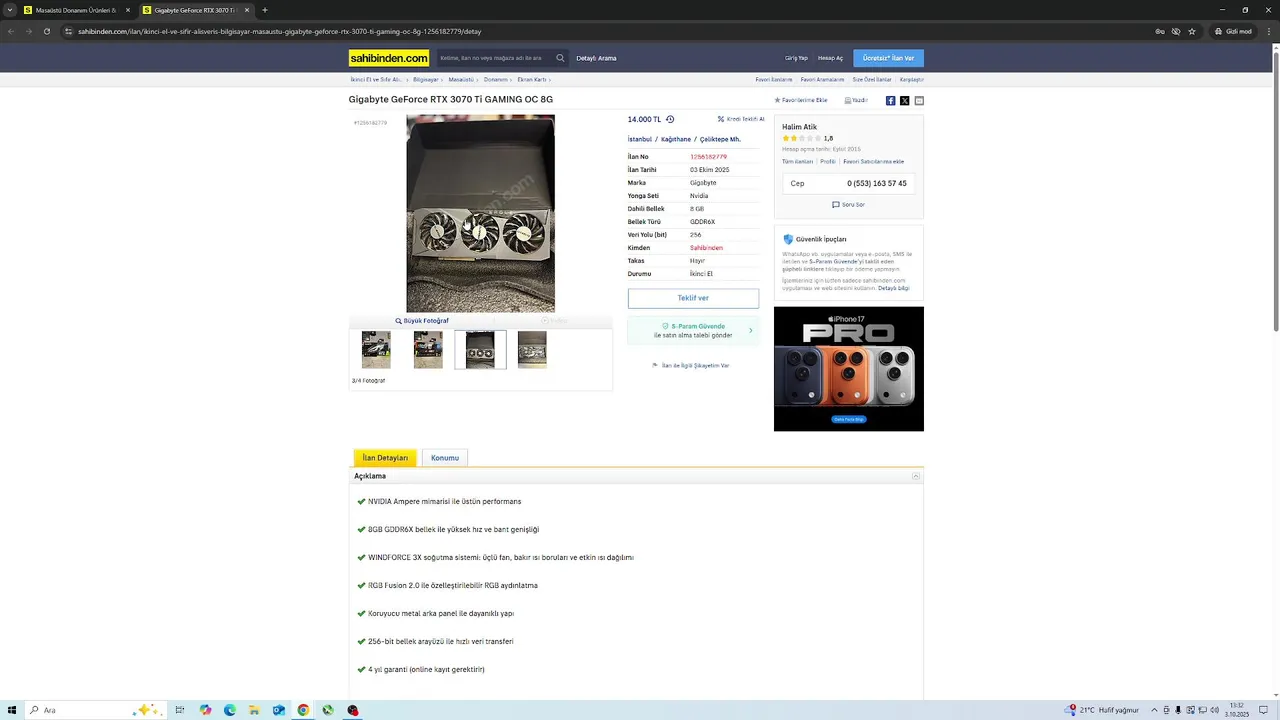Switch to Masaüstü Donanım browser tab
The image size is (1280, 720).
click(x=75, y=10)
